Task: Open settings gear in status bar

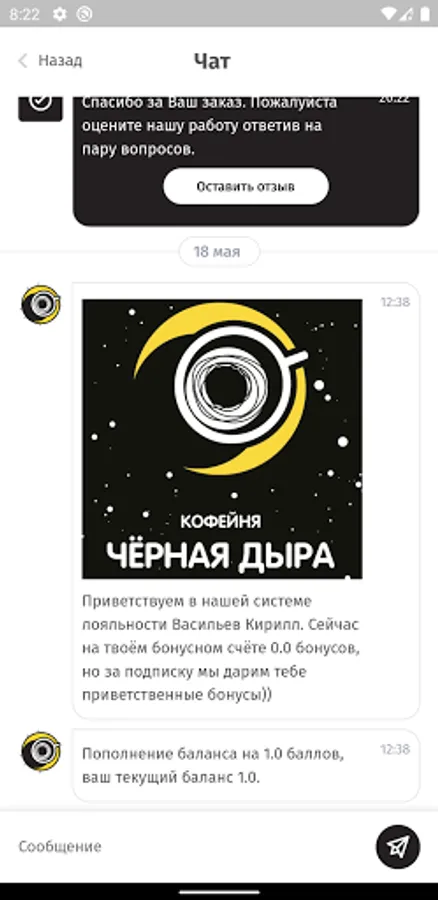Action: [x=60, y=14]
